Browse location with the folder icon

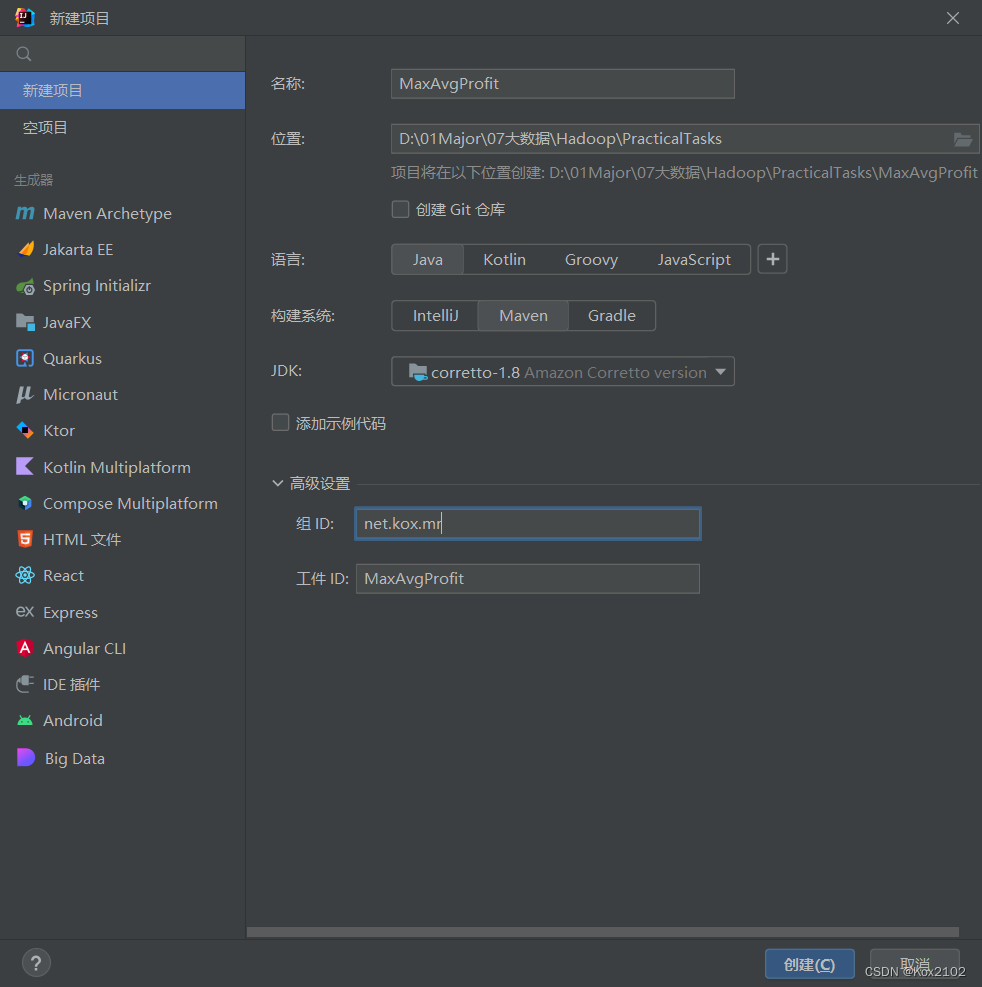(x=962, y=139)
